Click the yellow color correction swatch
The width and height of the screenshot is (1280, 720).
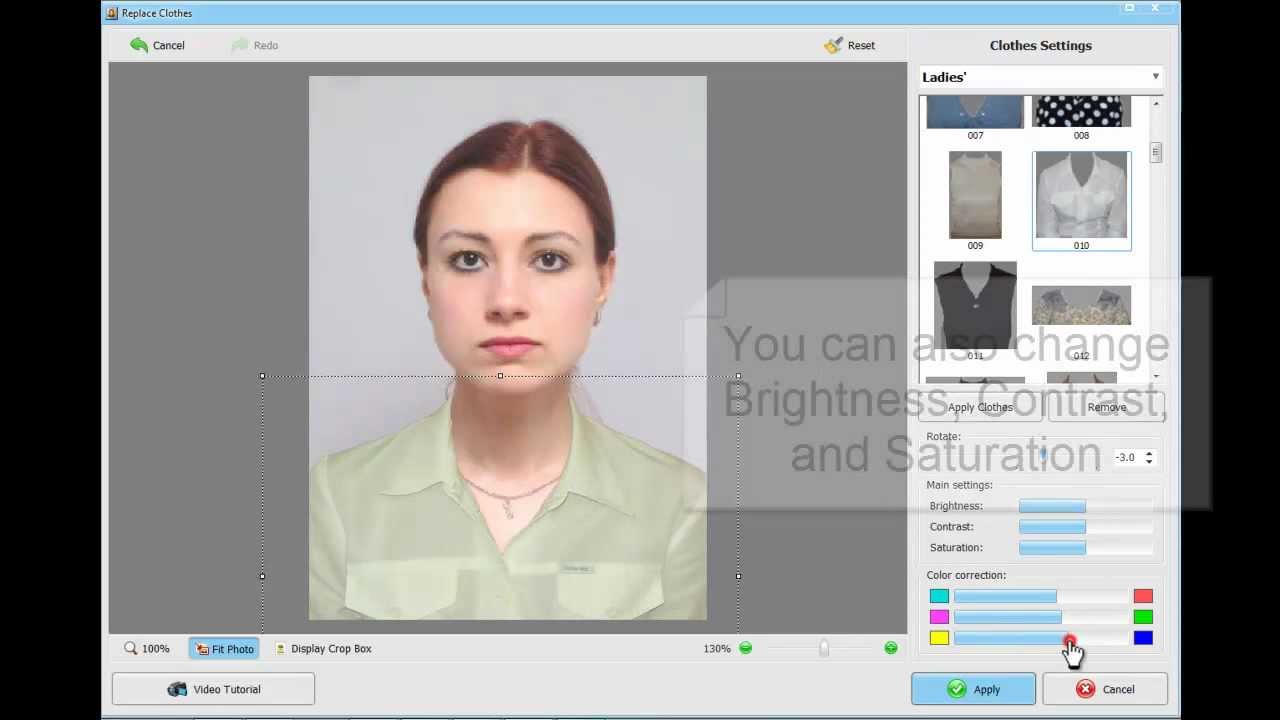tap(939, 638)
